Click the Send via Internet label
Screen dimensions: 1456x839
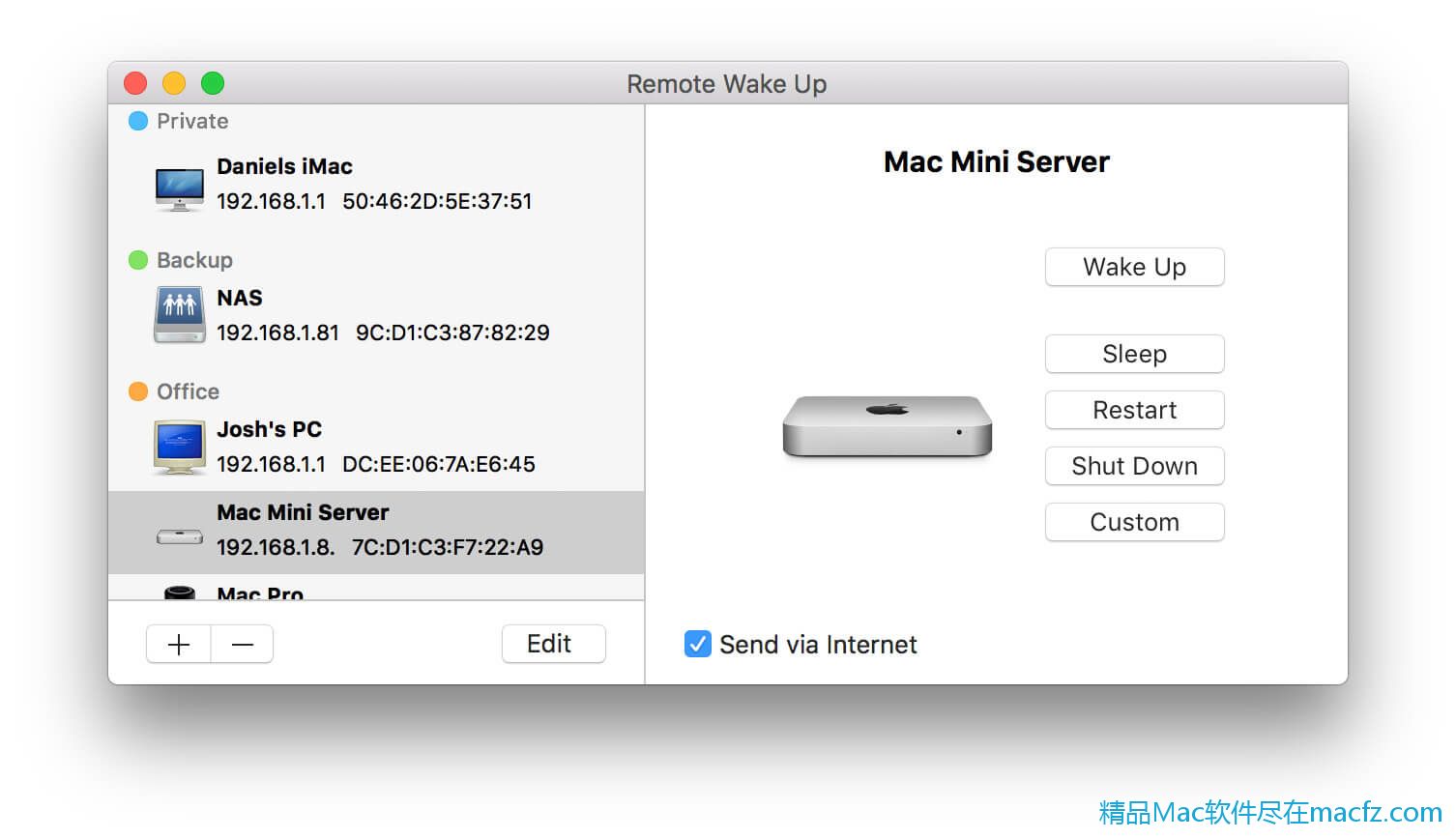[x=818, y=645]
